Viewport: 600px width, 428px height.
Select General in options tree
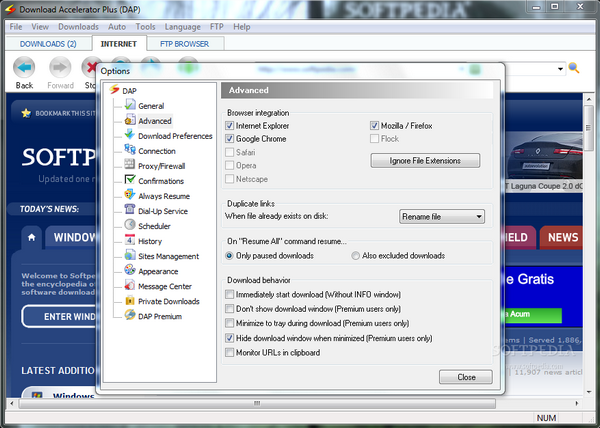[151, 106]
